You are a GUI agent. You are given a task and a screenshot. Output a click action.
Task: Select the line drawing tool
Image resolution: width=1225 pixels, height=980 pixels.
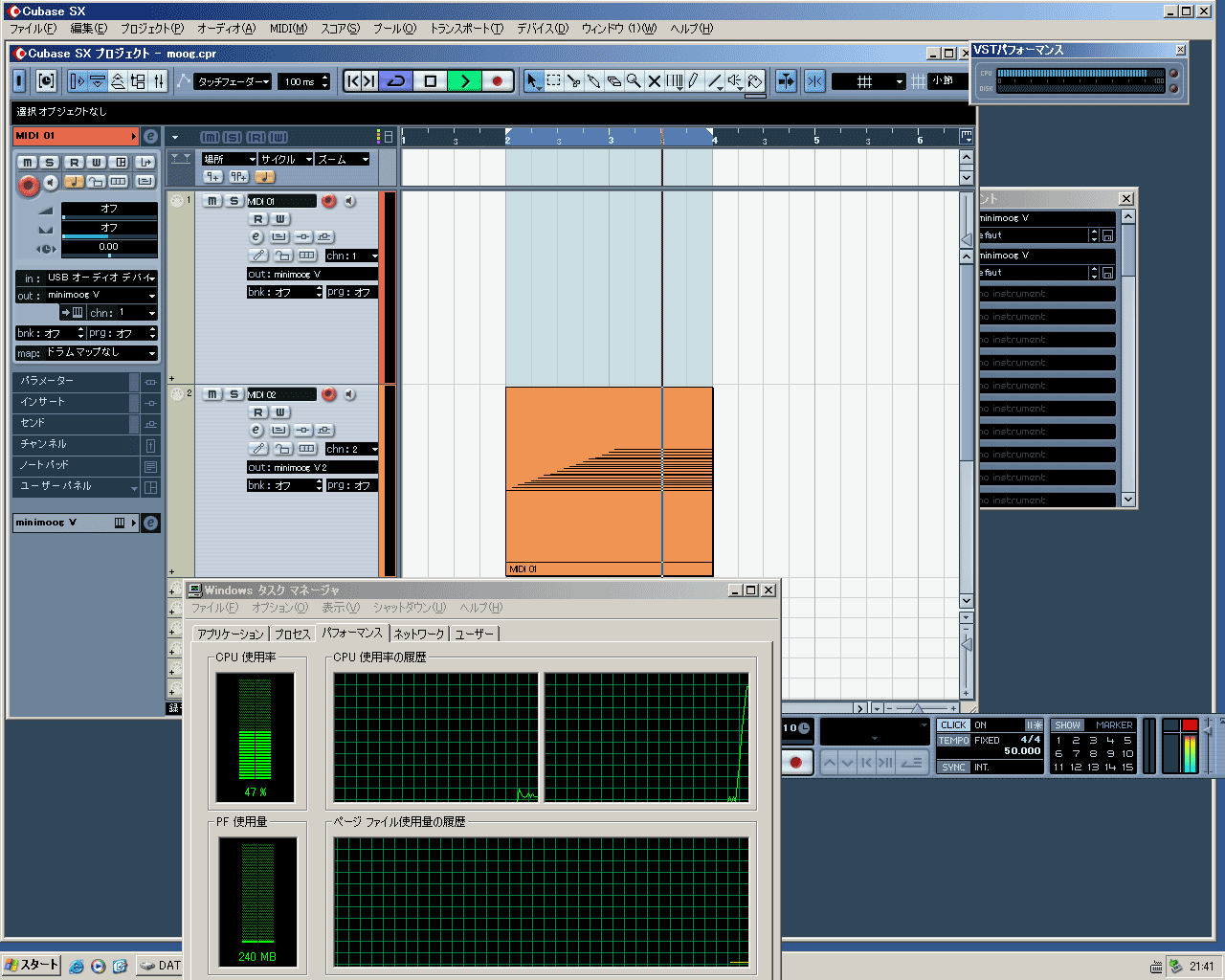(x=715, y=81)
